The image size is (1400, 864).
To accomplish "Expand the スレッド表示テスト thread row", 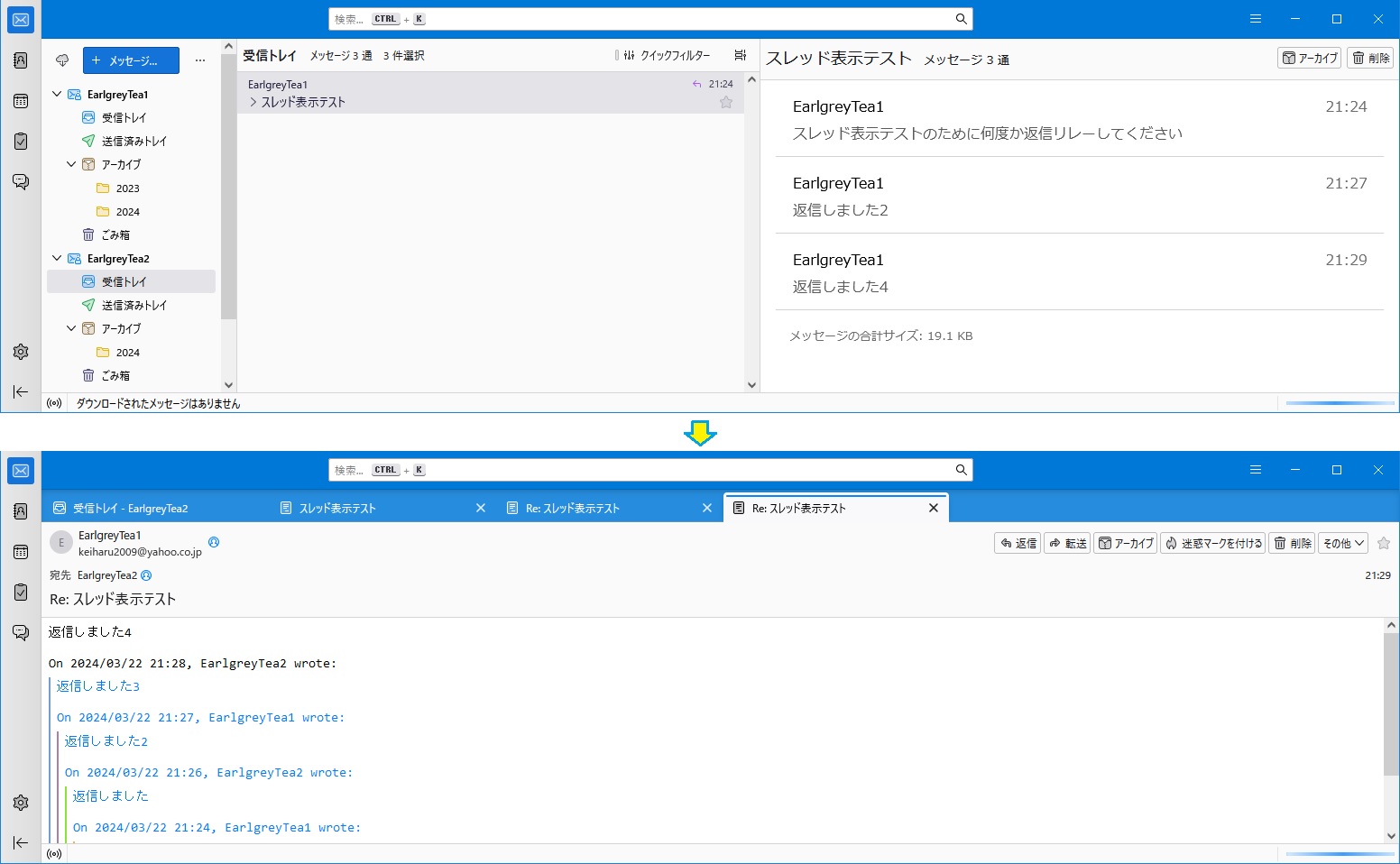I will coord(253,102).
